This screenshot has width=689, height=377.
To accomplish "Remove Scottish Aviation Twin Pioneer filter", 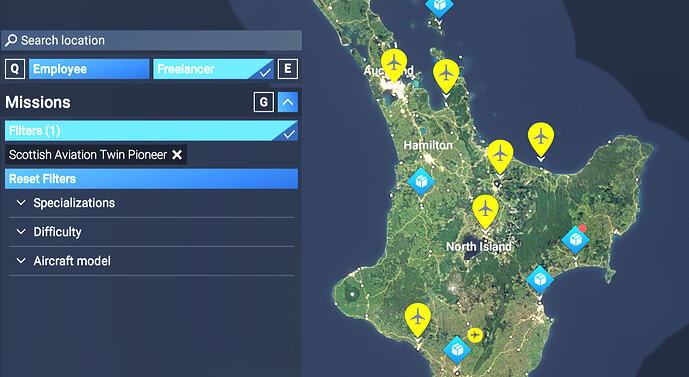I will tap(177, 155).
